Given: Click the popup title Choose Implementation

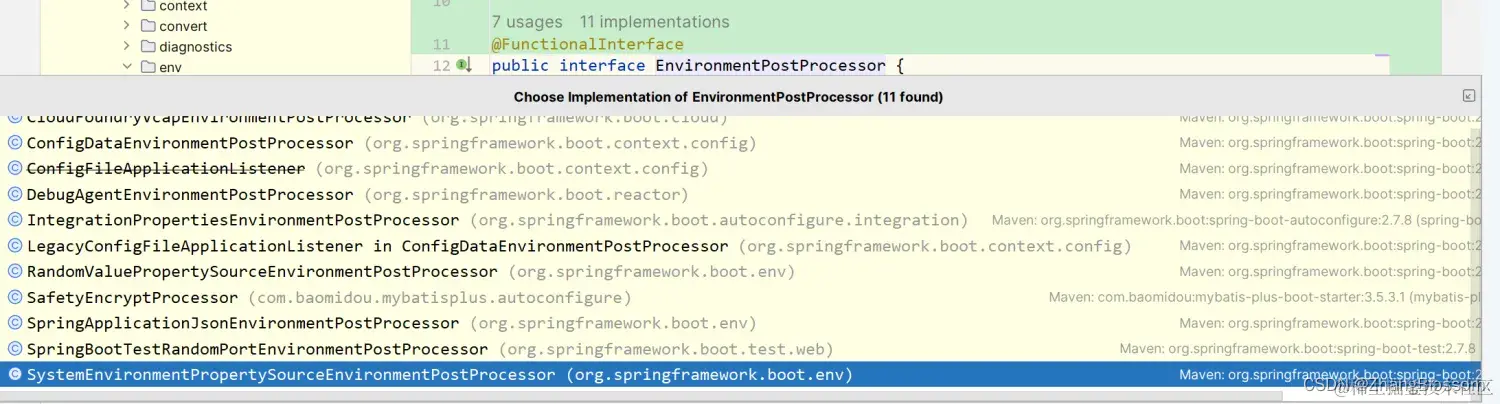Looking at the screenshot, I should (x=728, y=97).
